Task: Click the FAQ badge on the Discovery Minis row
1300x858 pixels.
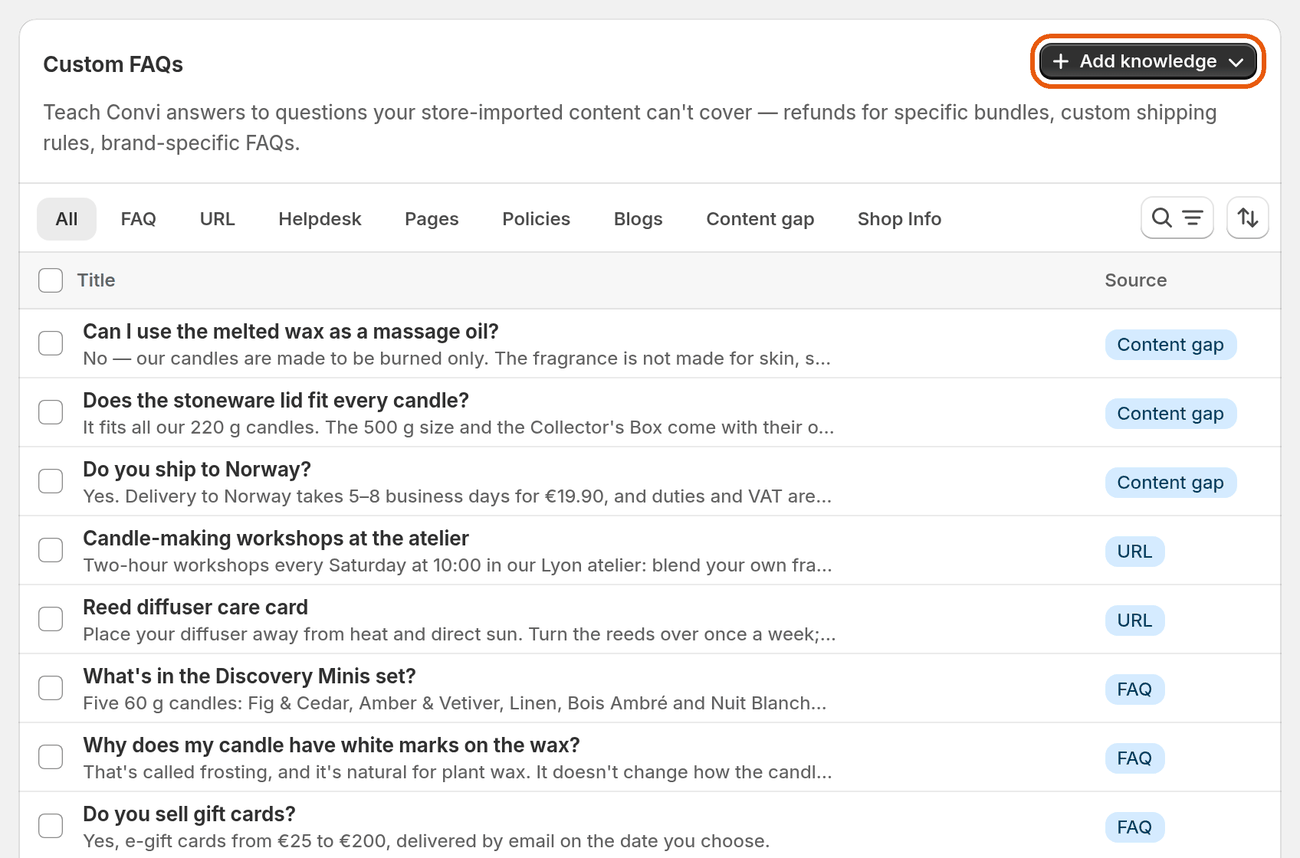Action: coord(1134,690)
